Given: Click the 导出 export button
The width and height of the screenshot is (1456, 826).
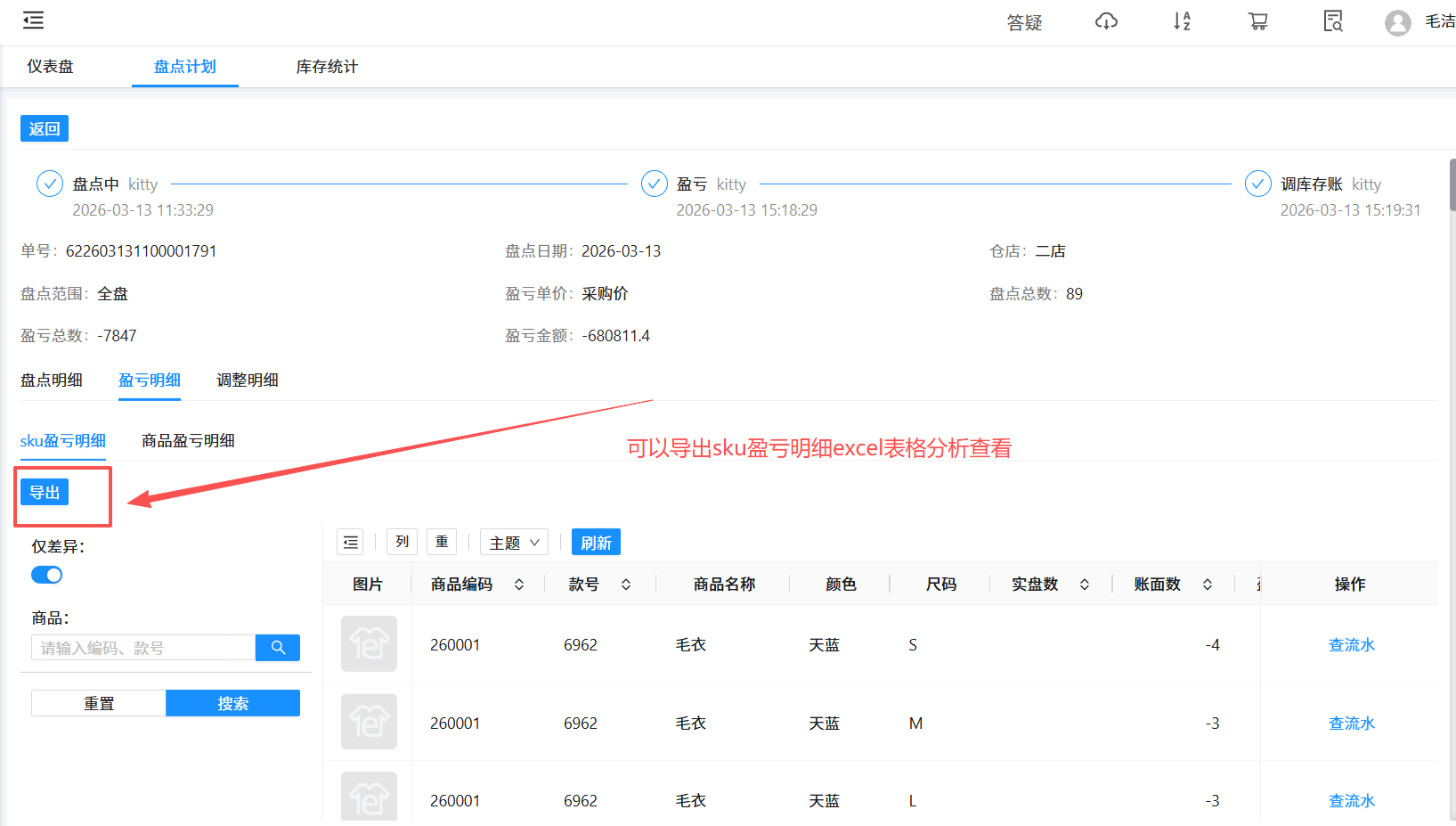Looking at the screenshot, I should pyautogui.click(x=45, y=491).
